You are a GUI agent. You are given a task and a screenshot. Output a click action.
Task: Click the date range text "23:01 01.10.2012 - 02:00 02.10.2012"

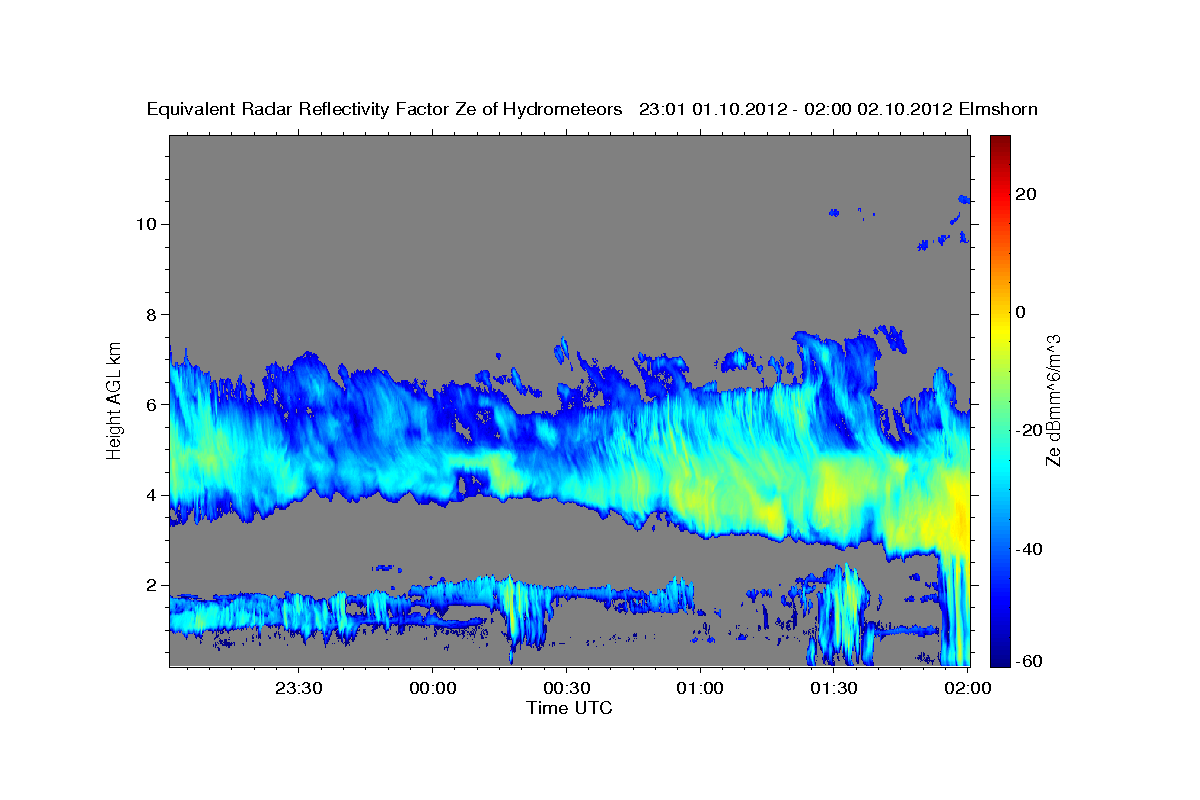coord(796,109)
